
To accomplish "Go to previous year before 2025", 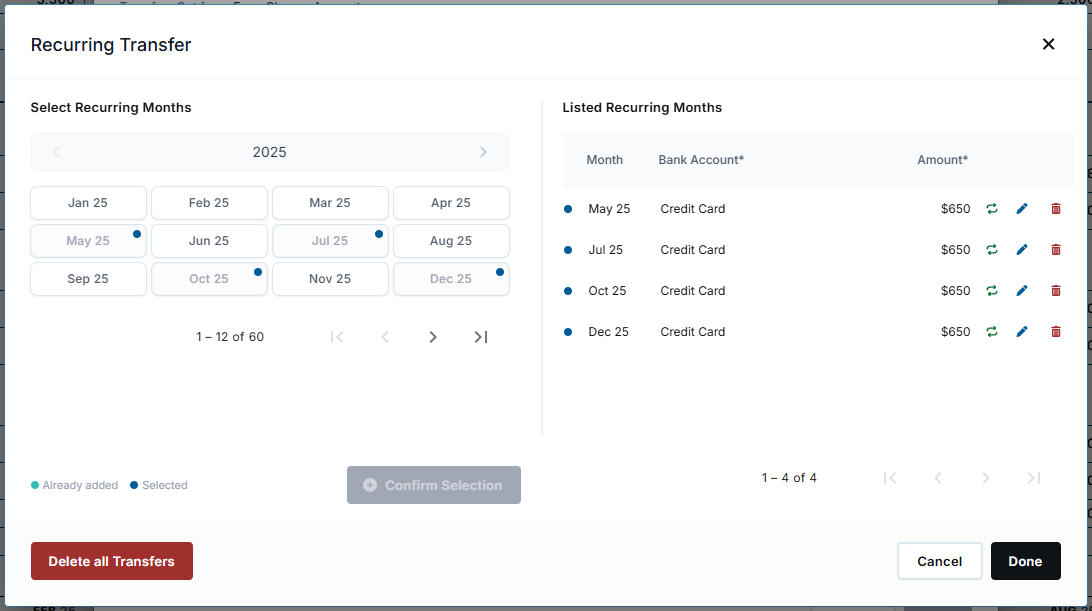I will point(57,152).
